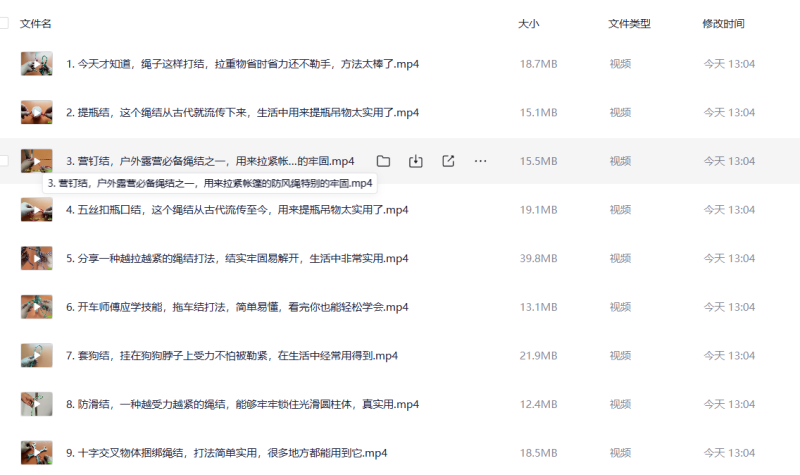The height and width of the screenshot is (475, 800).
Task: Sort the list by 文件名 column
Action: 36,22
